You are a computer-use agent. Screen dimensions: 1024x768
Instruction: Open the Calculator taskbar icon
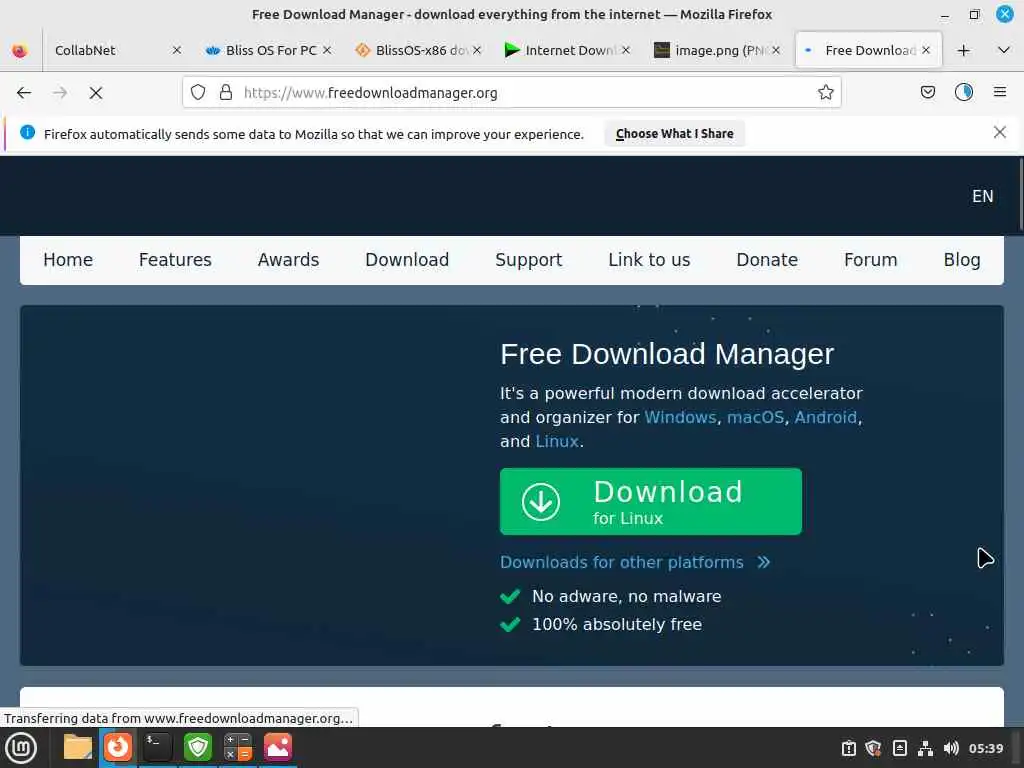[x=238, y=747]
